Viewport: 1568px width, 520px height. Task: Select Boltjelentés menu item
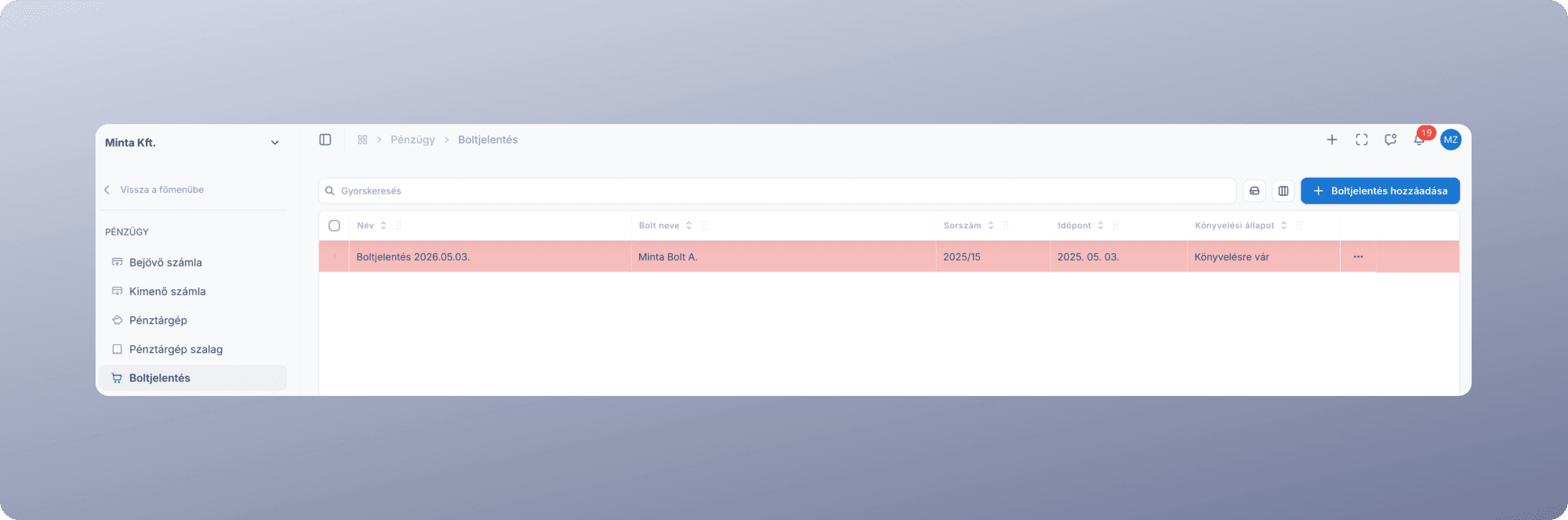[193, 378]
